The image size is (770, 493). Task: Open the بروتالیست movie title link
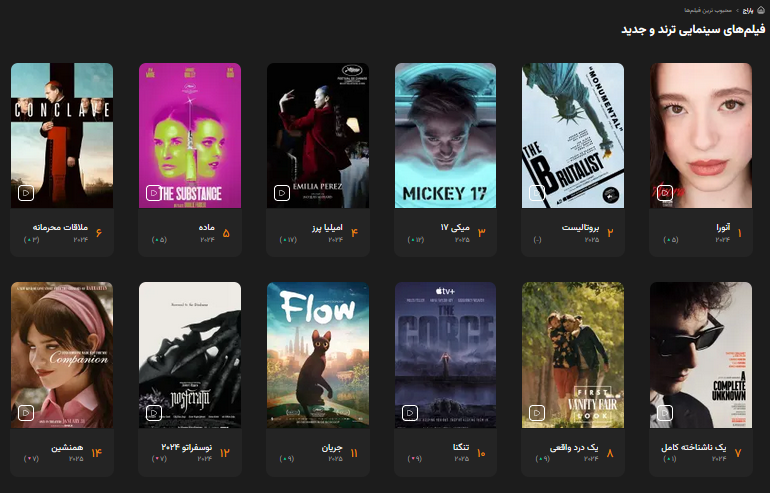pyautogui.click(x=580, y=227)
